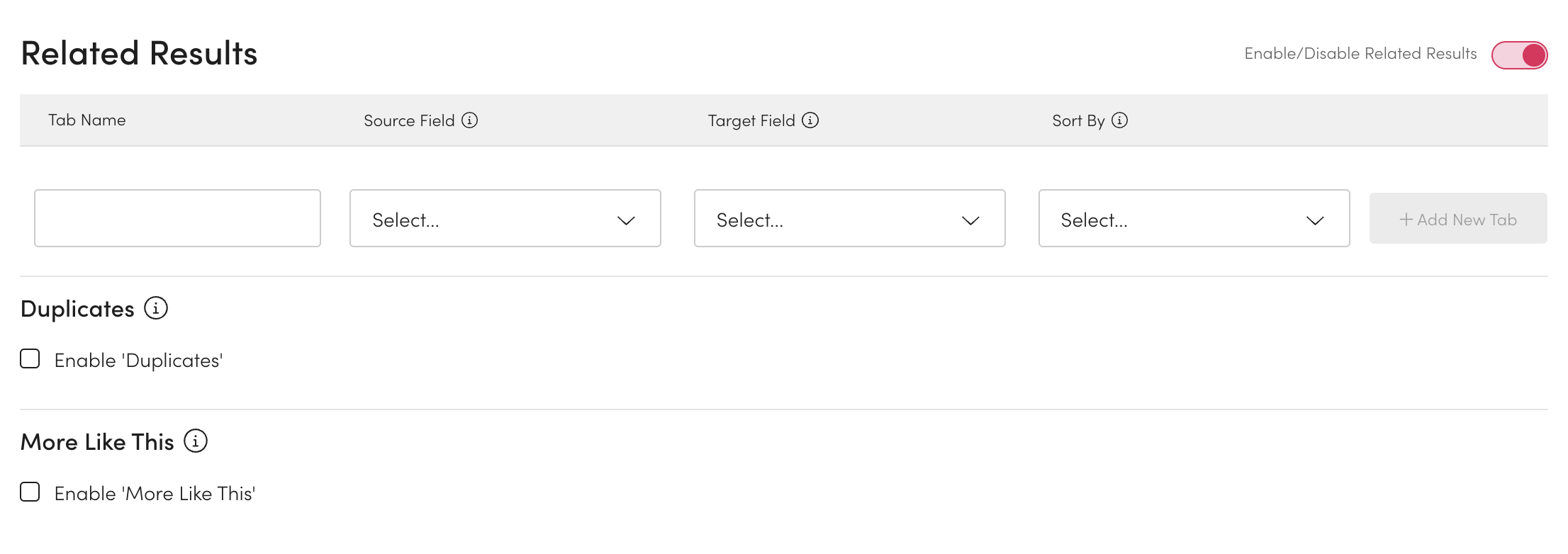
Task: Click the Target Field info icon
Action: (x=810, y=120)
